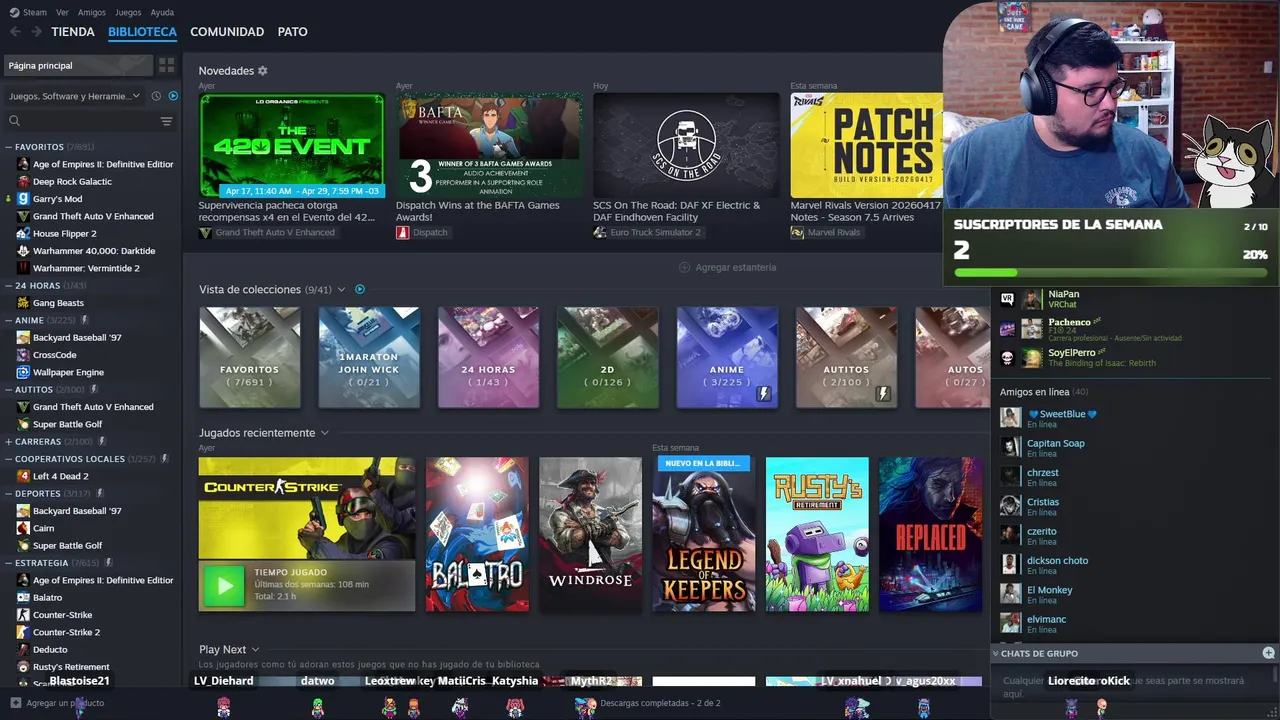Collapse the 24 HORAS category
The image size is (1280, 720).
coord(9,286)
